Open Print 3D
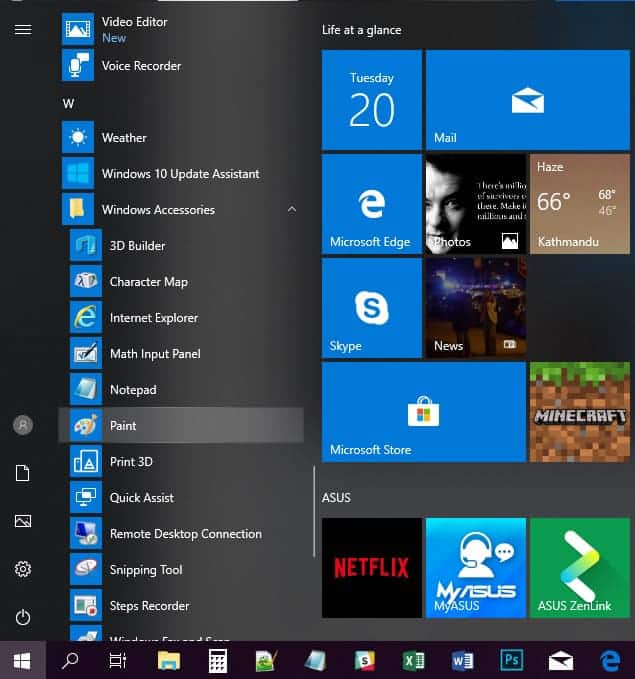635x679 pixels. pyautogui.click(x=182, y=462)
